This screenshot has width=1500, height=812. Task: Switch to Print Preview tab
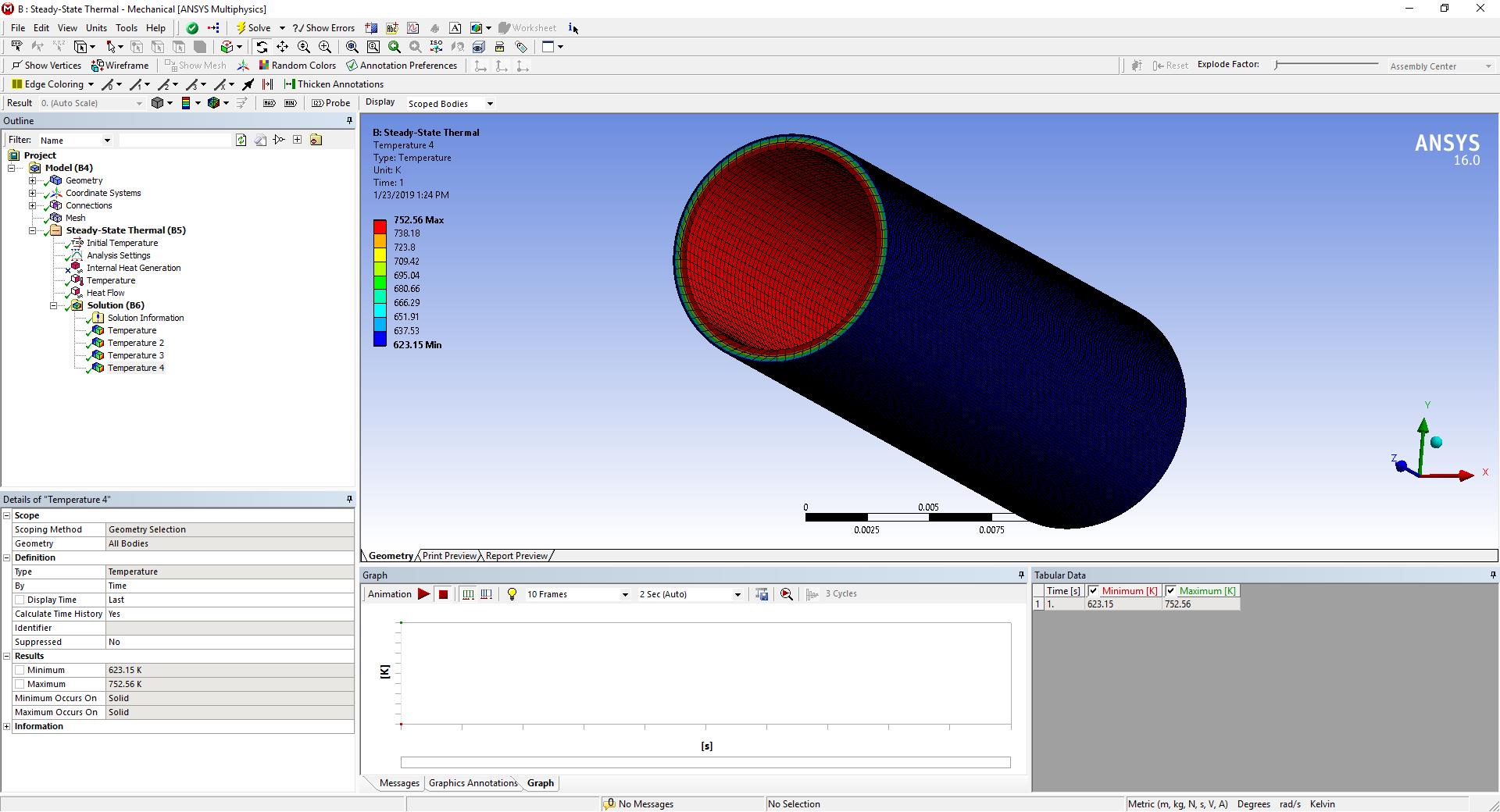point(449,556)
